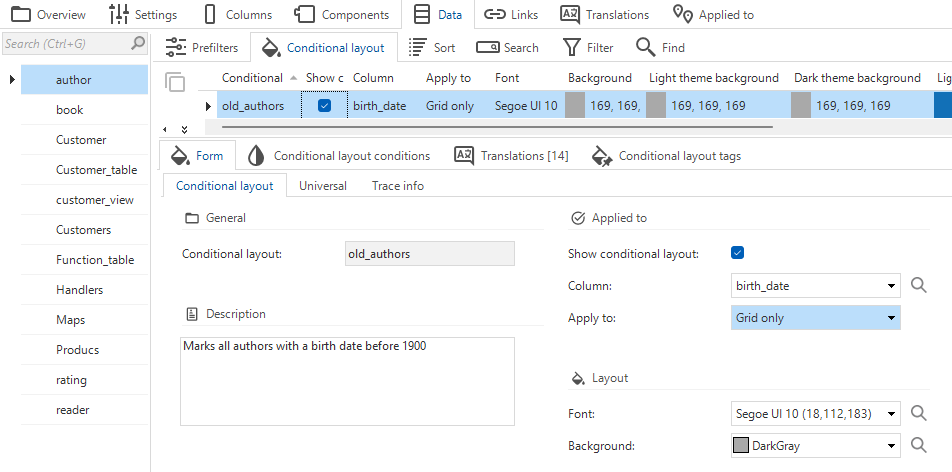This screenshot has height=472, width=952.
Task: Click the search magnifier in sidebar search box
Action: [x=138, y=43]
